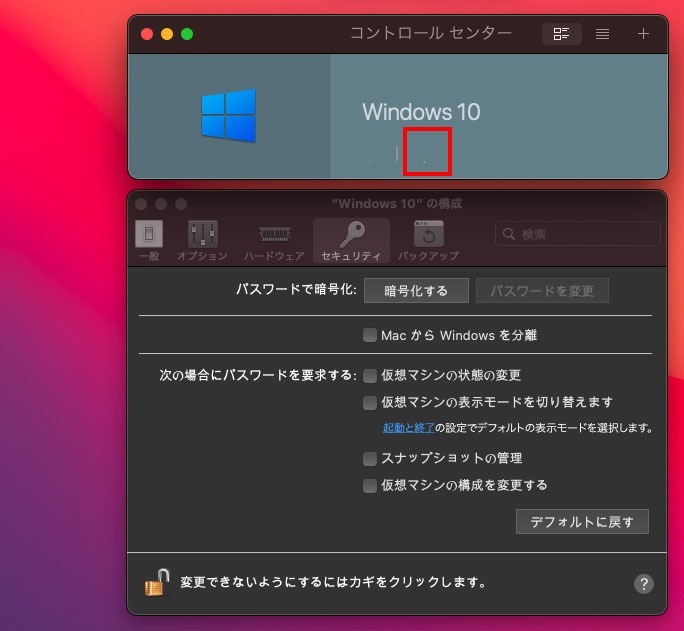Open the 起動と終了 link
This screenshot has width=684, height=631.
coord(409,428)
